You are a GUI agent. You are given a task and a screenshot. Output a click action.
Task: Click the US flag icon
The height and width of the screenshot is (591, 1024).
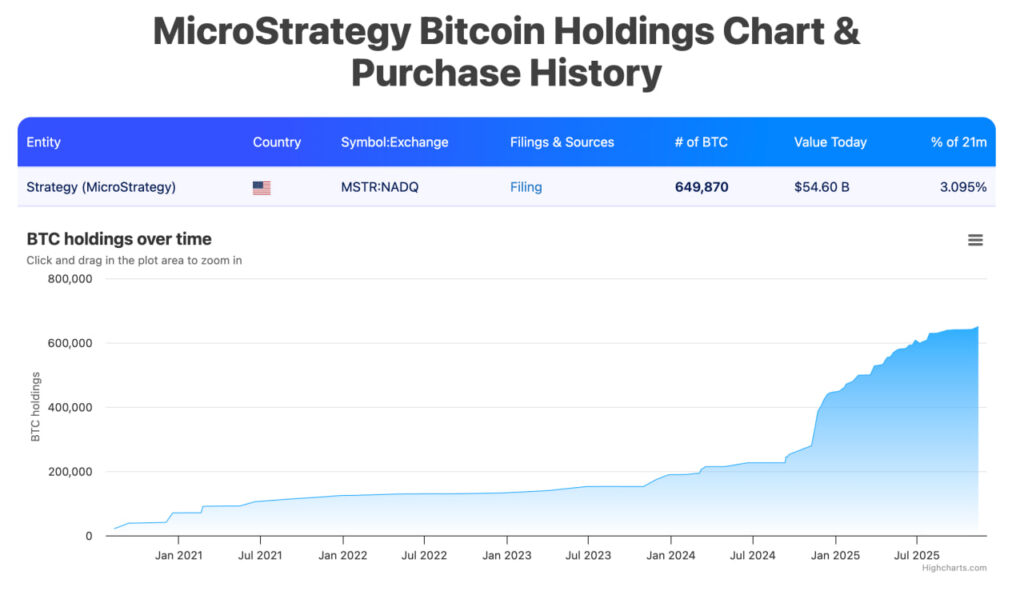click(262, 186)
